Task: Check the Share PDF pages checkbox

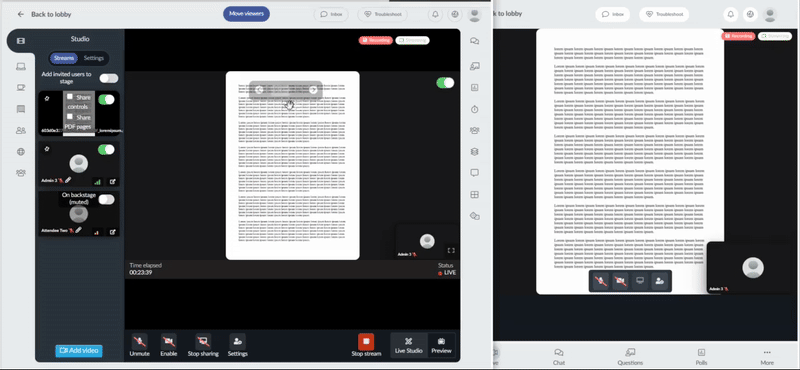Action: click(x=70, y=116)
